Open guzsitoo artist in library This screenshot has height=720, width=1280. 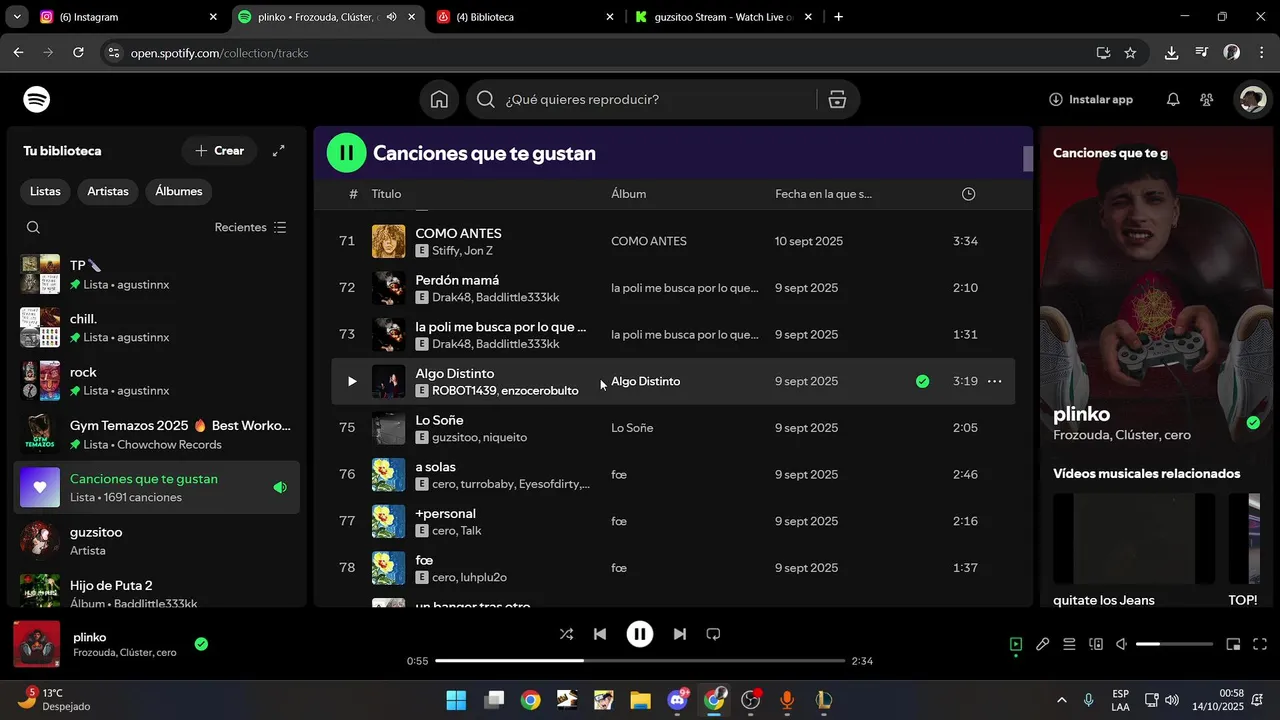157,540
